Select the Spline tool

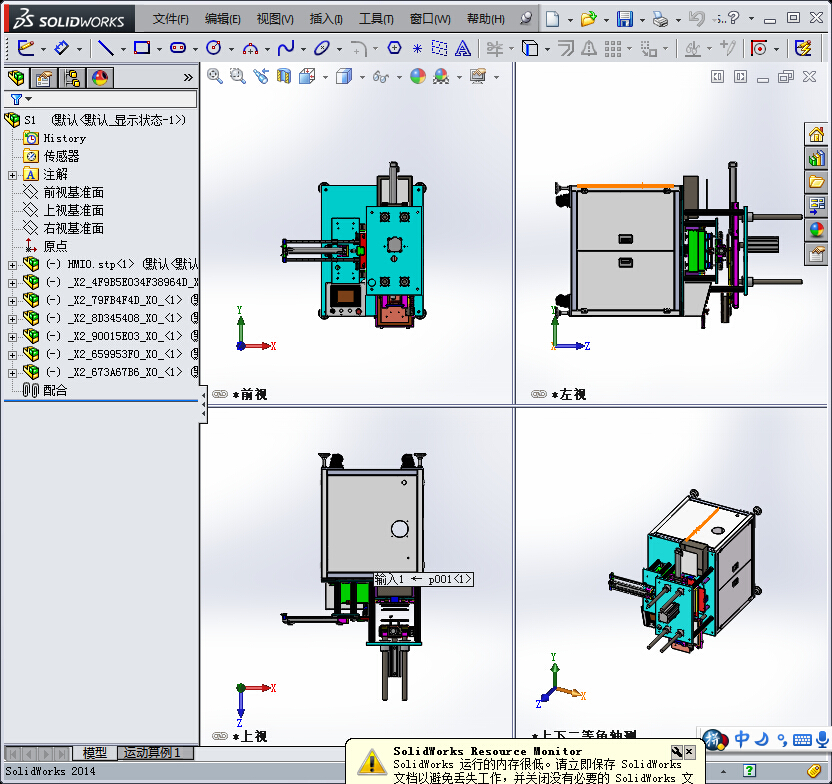pyautogui.click(x=286, y=48)
